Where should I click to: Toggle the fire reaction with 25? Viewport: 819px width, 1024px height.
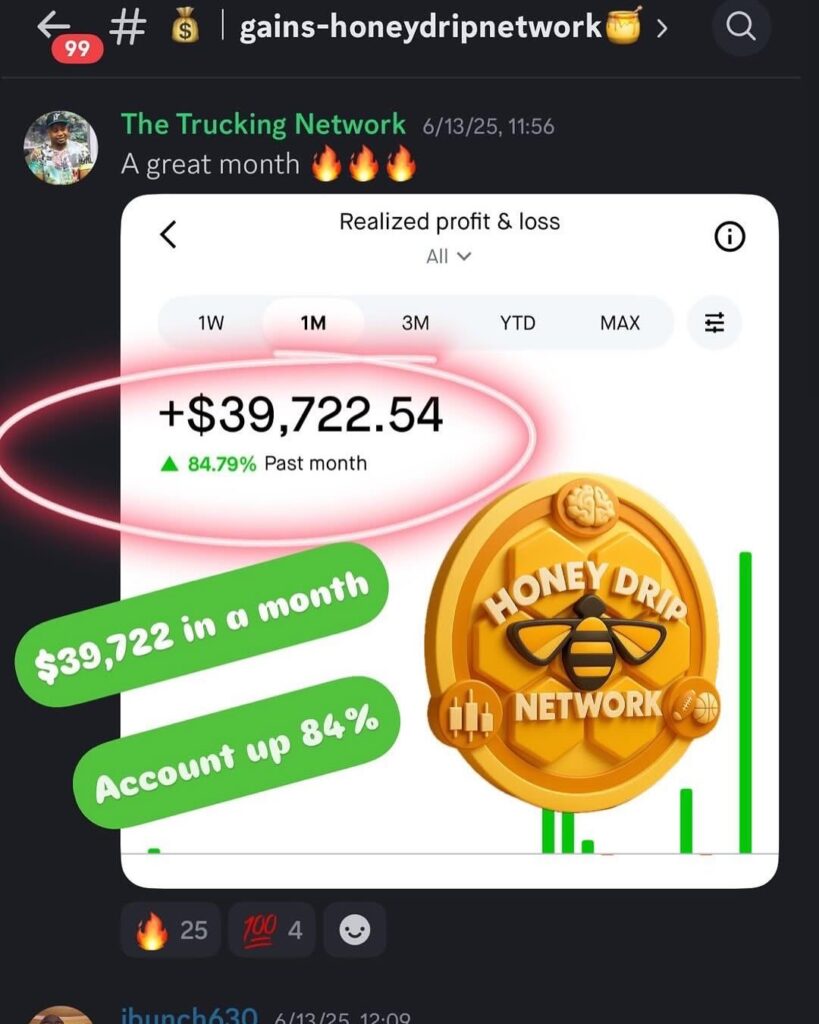[x=171, y=929]
